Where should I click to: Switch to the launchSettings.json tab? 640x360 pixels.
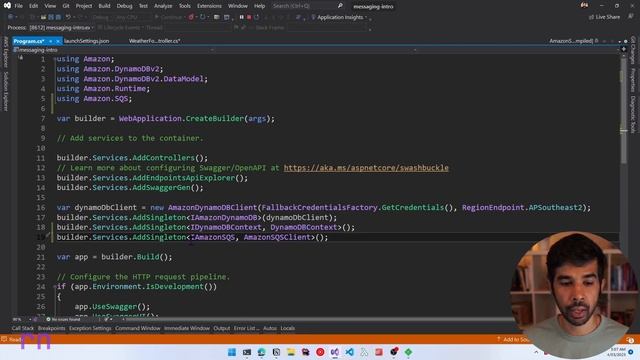(87, 41)
